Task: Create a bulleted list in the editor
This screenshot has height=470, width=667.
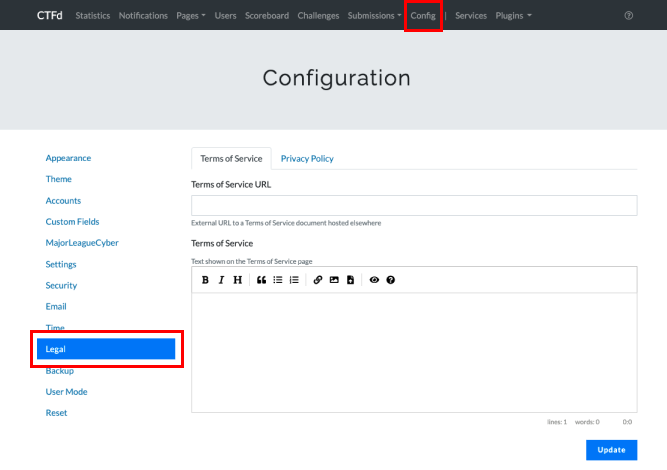Action: tap(278, 280)
